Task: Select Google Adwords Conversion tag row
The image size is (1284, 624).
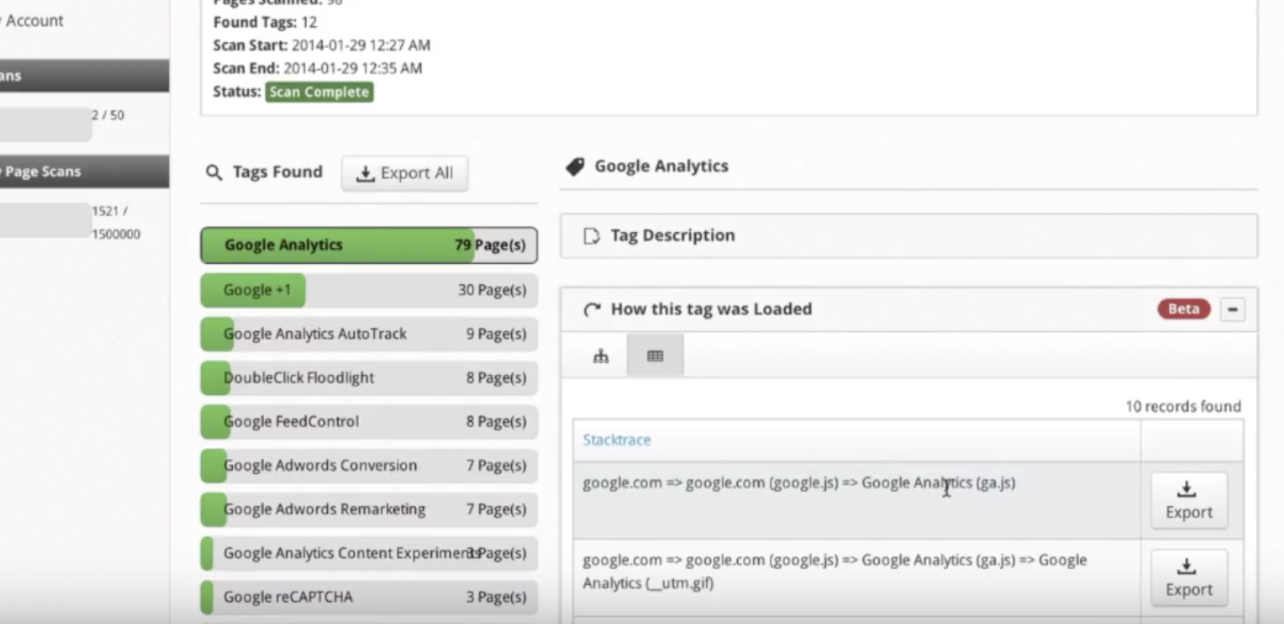Action: [369, 466]
